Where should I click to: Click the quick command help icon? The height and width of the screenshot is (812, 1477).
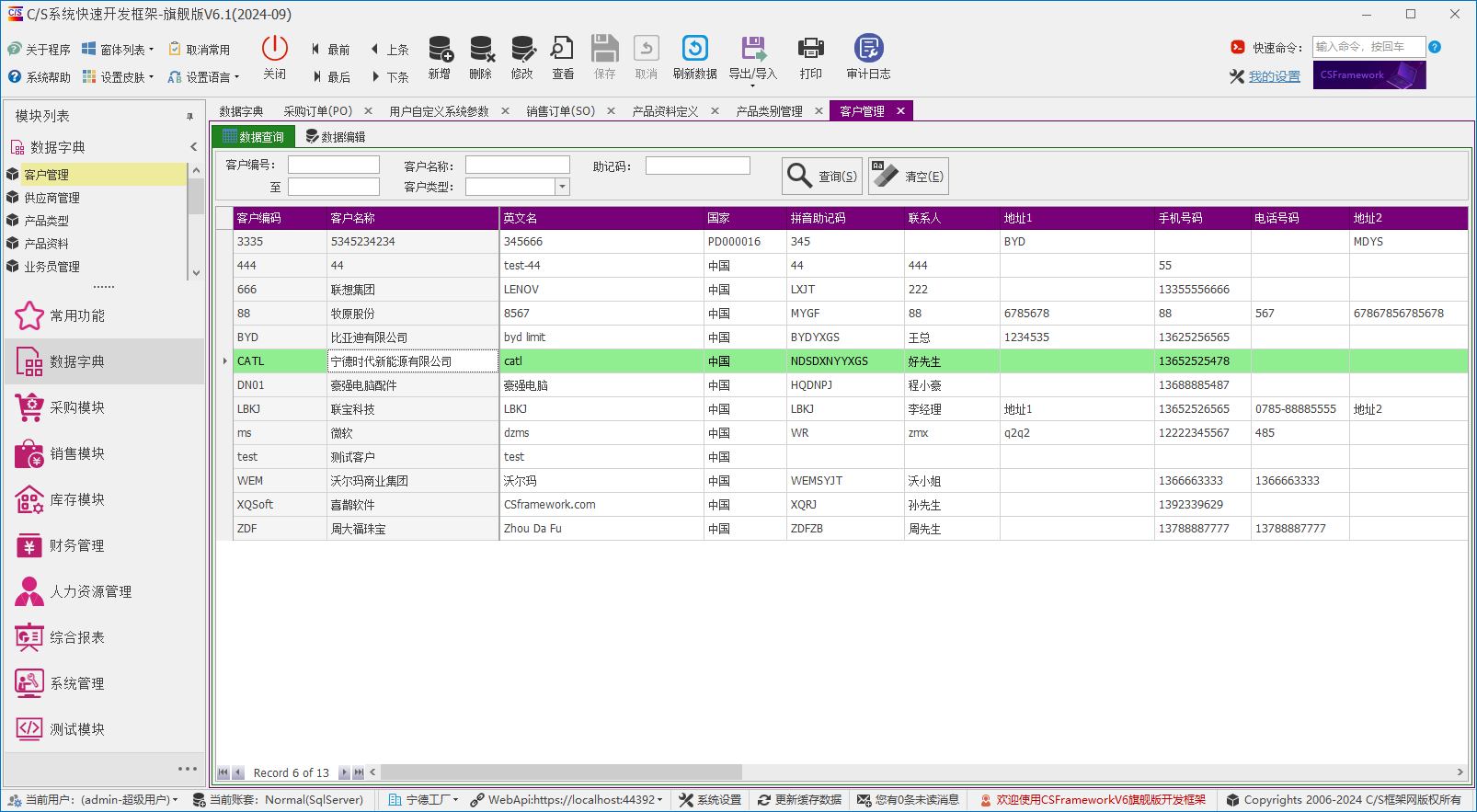[1435, 47]
